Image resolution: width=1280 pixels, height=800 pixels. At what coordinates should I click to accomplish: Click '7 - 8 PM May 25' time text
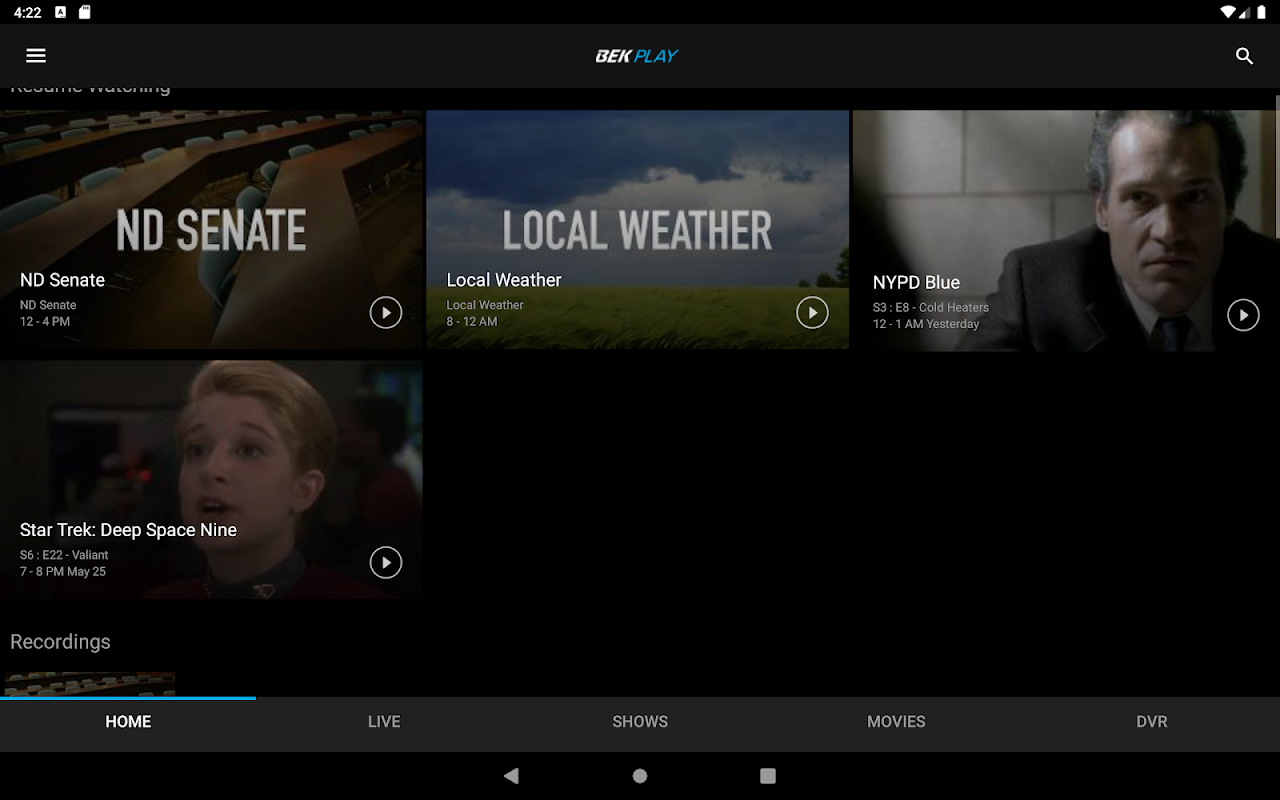click(63, 572)
